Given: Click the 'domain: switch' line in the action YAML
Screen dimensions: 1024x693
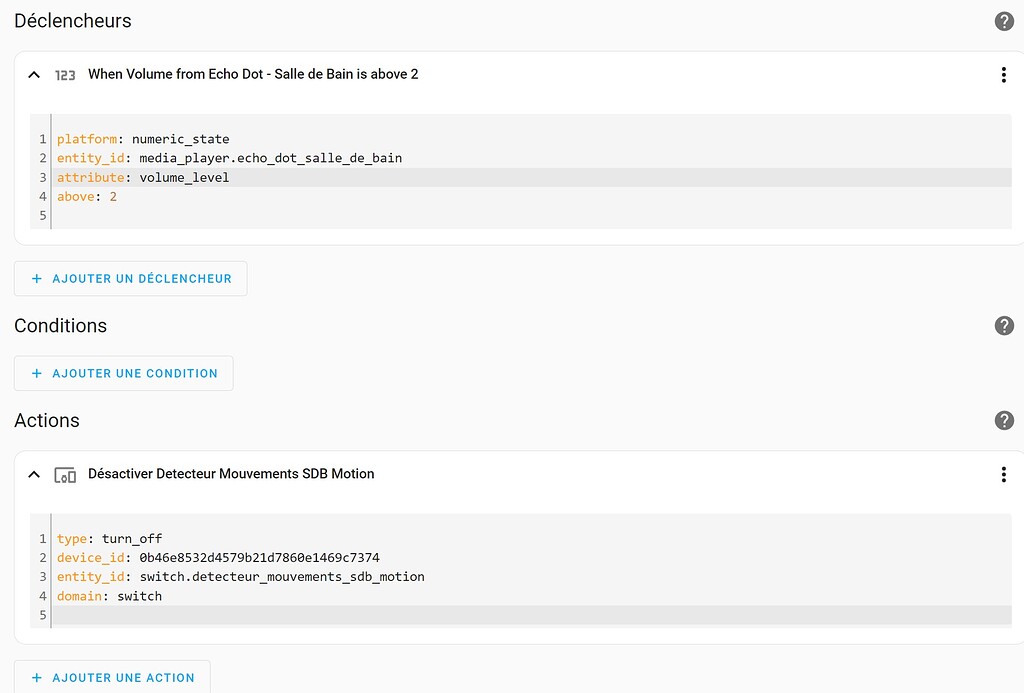Looking at the screenshot, I should [109, 596].
